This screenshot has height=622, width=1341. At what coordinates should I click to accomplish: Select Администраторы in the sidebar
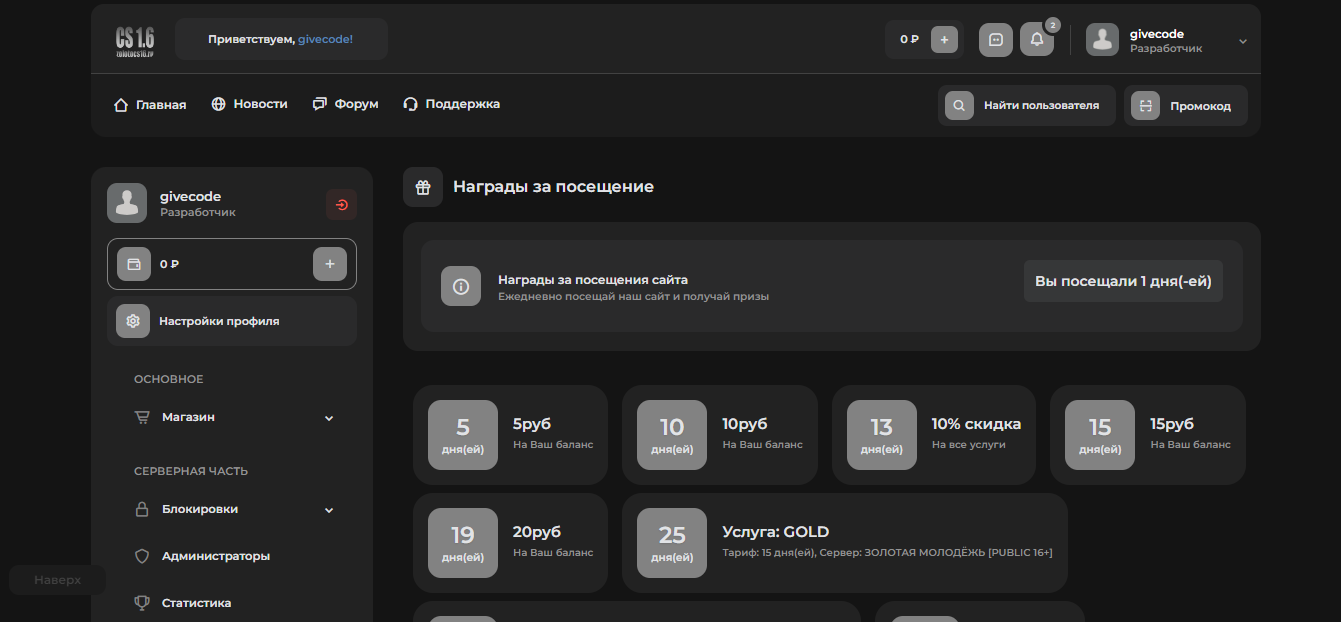[215, 556]
